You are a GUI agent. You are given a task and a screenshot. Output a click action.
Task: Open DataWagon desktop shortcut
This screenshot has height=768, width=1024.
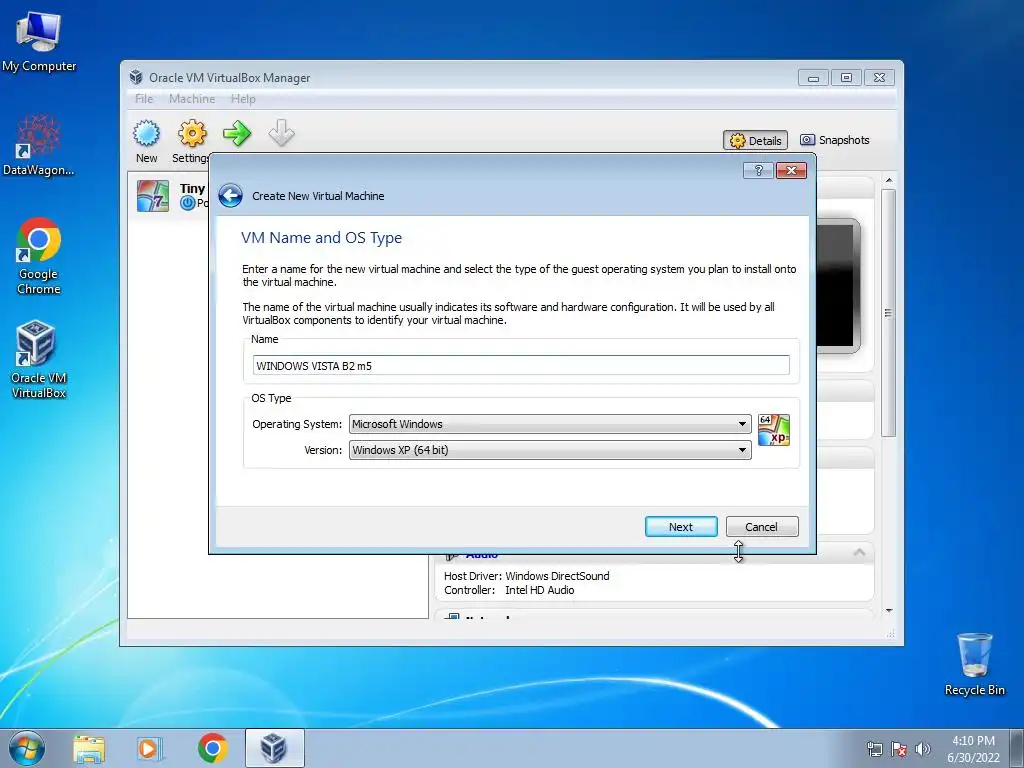coord(39,145)
